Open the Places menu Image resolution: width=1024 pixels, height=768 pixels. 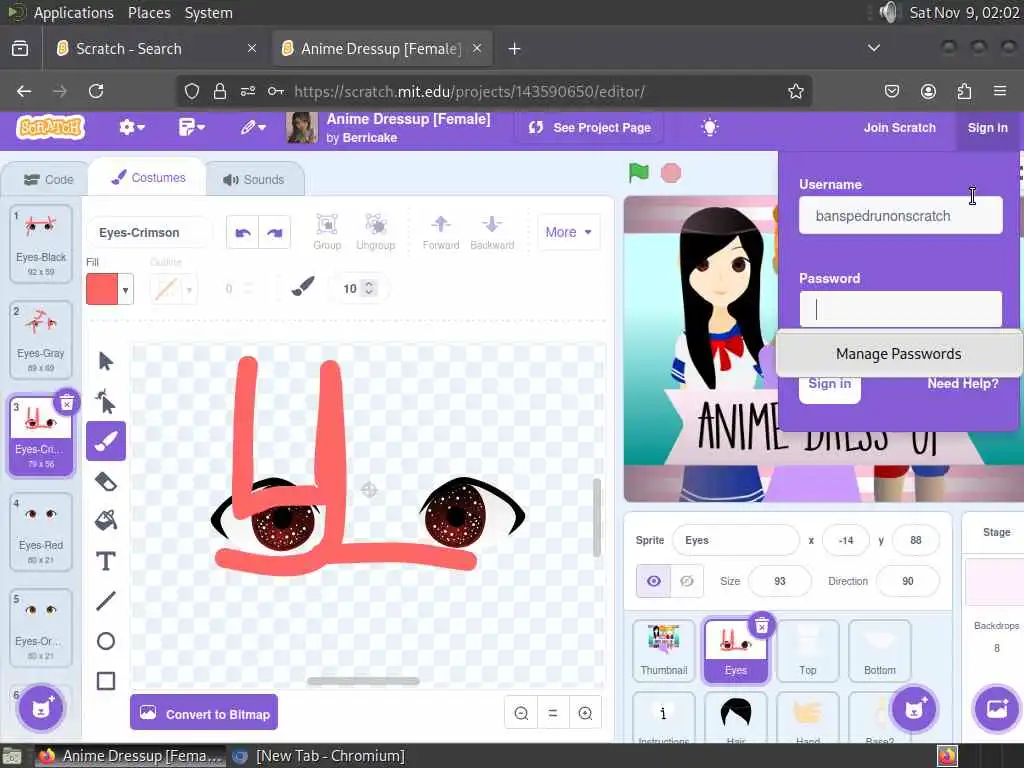point(149,13)
